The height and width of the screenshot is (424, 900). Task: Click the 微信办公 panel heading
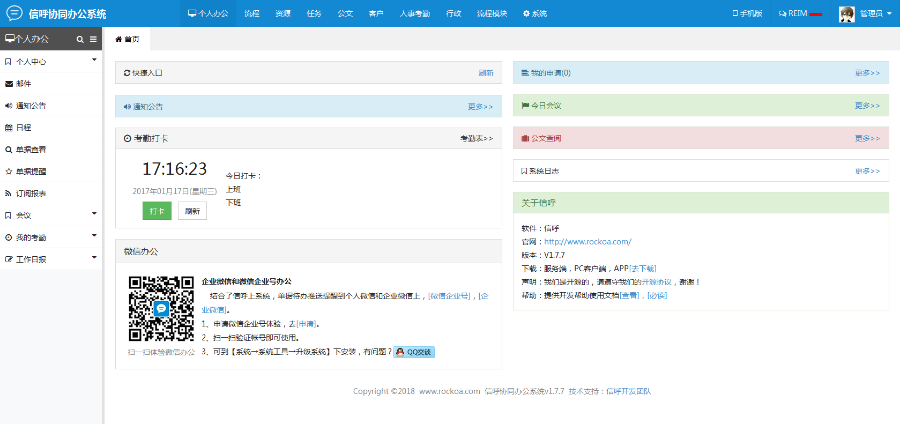(141, 251)
